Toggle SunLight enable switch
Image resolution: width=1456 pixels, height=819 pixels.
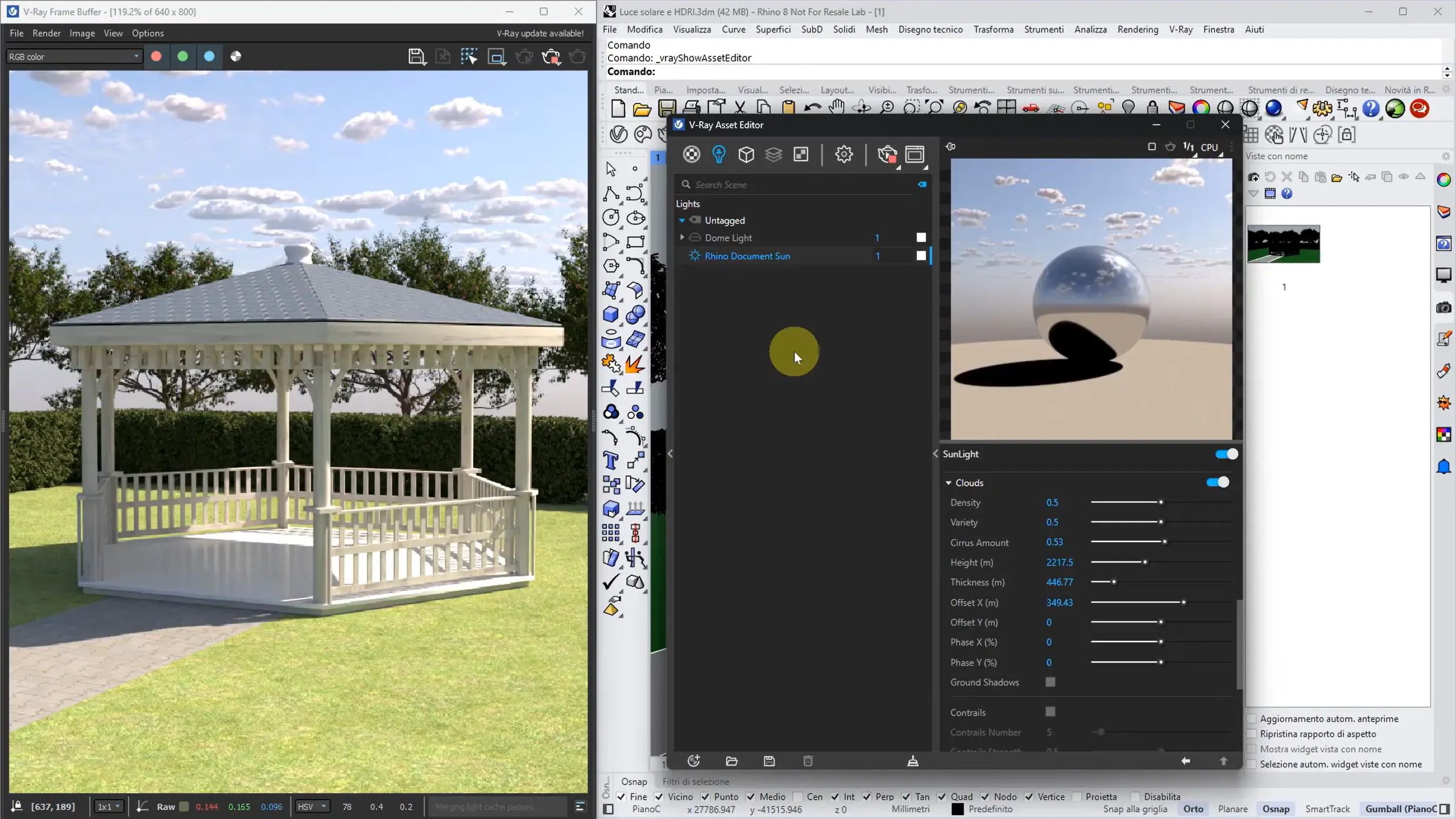[1226, 454]
